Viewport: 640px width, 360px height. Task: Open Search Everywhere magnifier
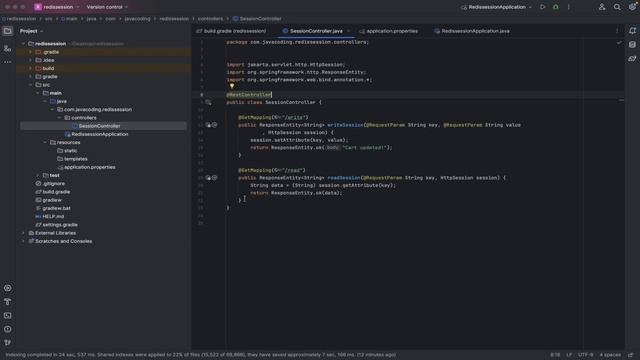coord(617,7)
